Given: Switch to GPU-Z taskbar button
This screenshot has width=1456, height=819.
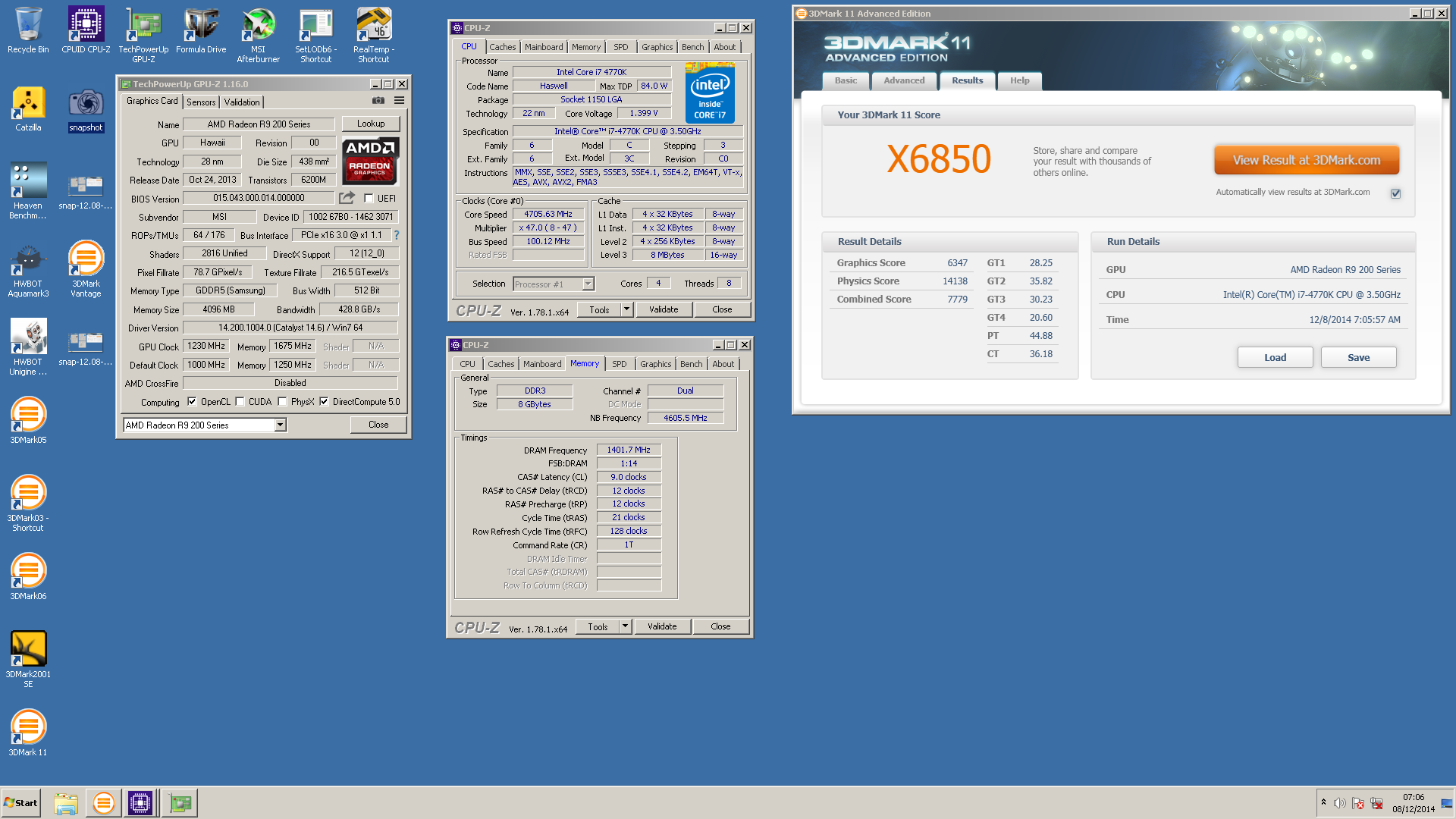Looking at the screenshot, I should [180, 803].
